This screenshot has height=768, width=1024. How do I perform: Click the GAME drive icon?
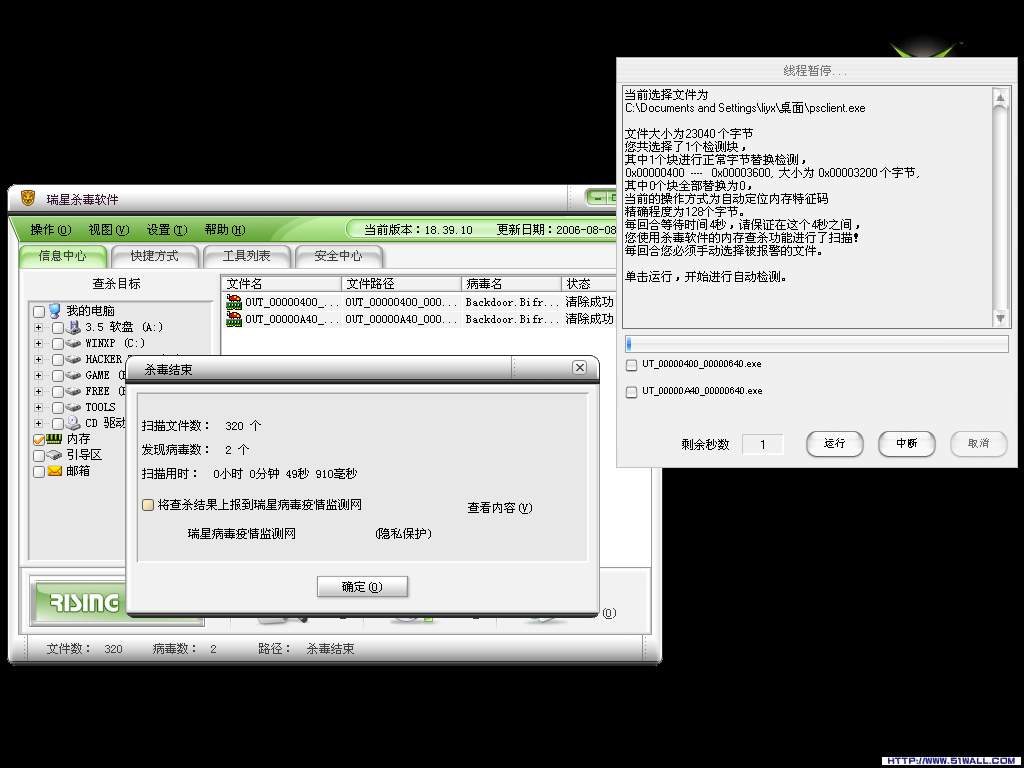73,376
